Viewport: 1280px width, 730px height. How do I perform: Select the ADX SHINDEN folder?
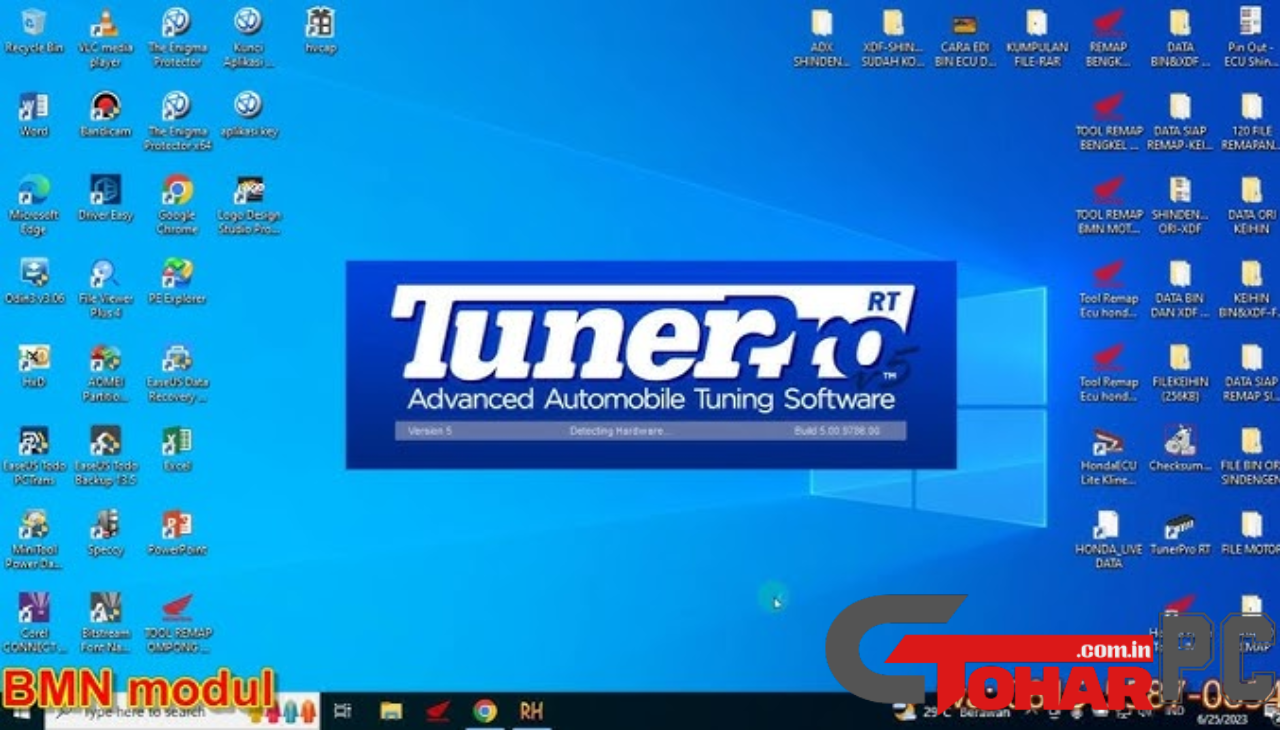point(821,38)
